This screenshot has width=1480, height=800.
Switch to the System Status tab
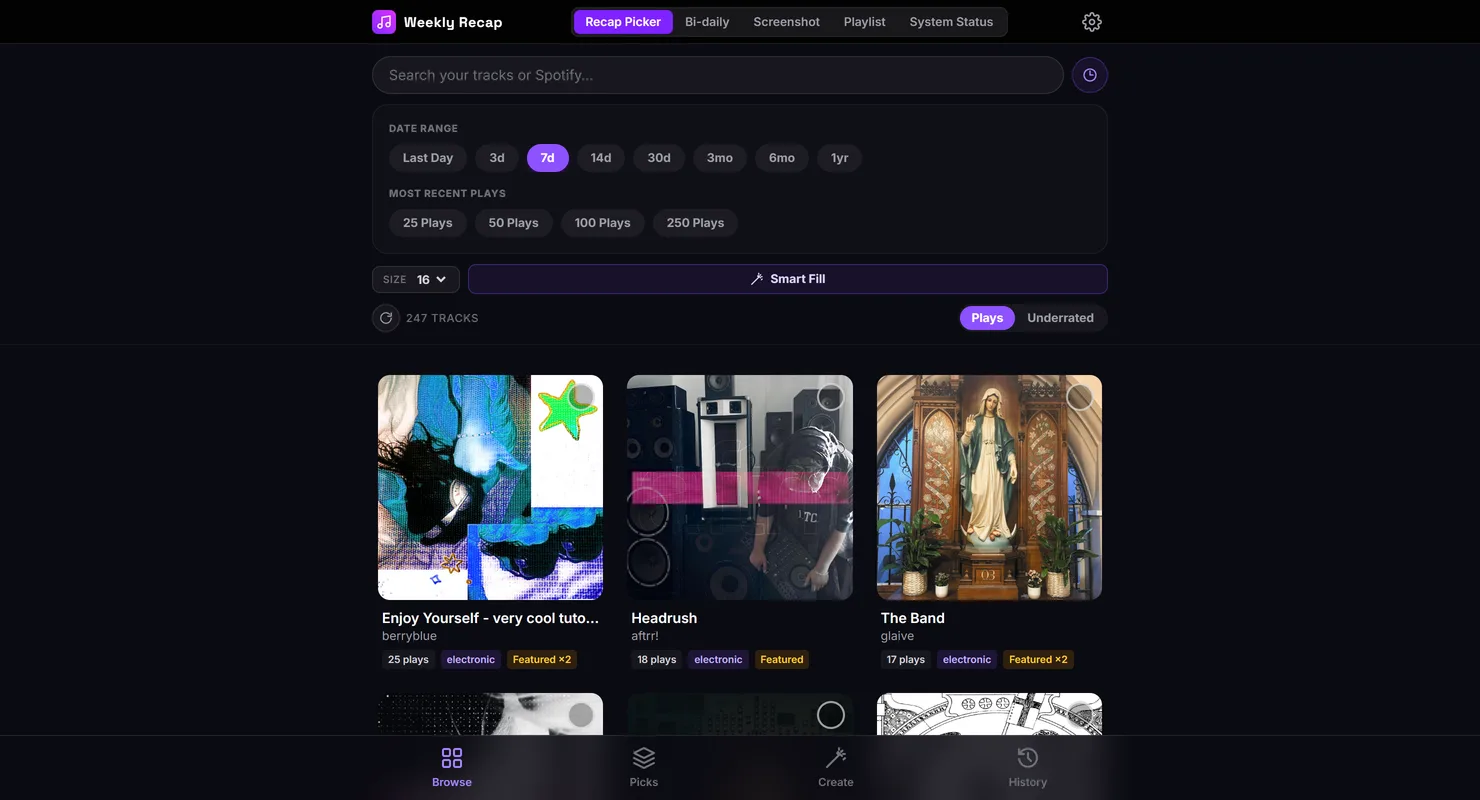952,22
